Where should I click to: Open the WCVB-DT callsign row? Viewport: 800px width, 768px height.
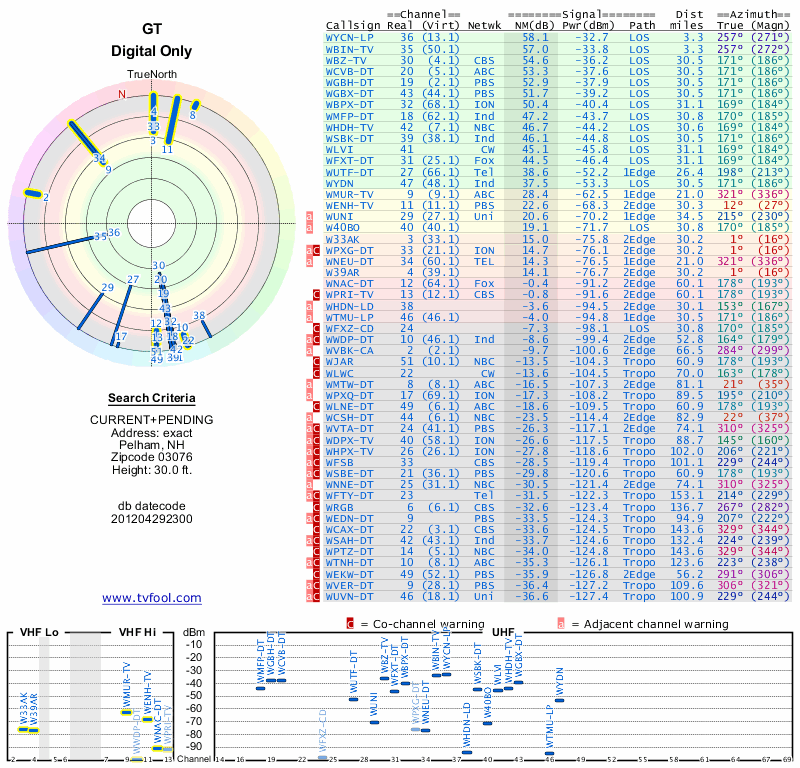pos(349,71)
